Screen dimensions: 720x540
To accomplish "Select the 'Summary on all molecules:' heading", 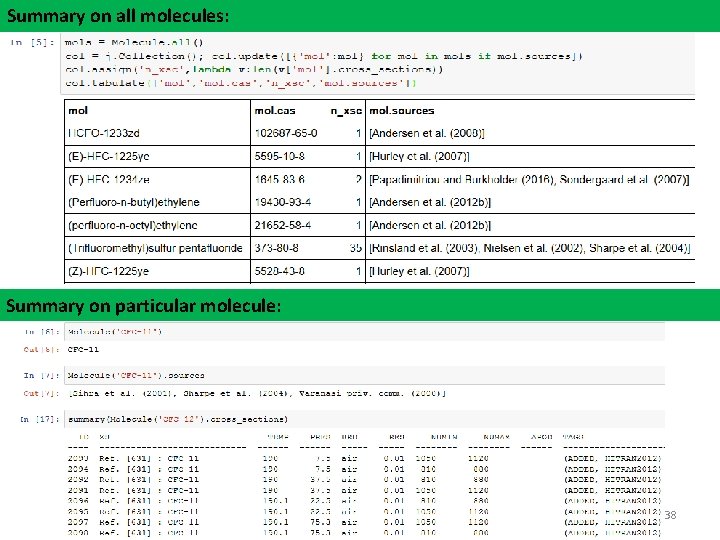I will pyautogui.click(x=118, y=16).
